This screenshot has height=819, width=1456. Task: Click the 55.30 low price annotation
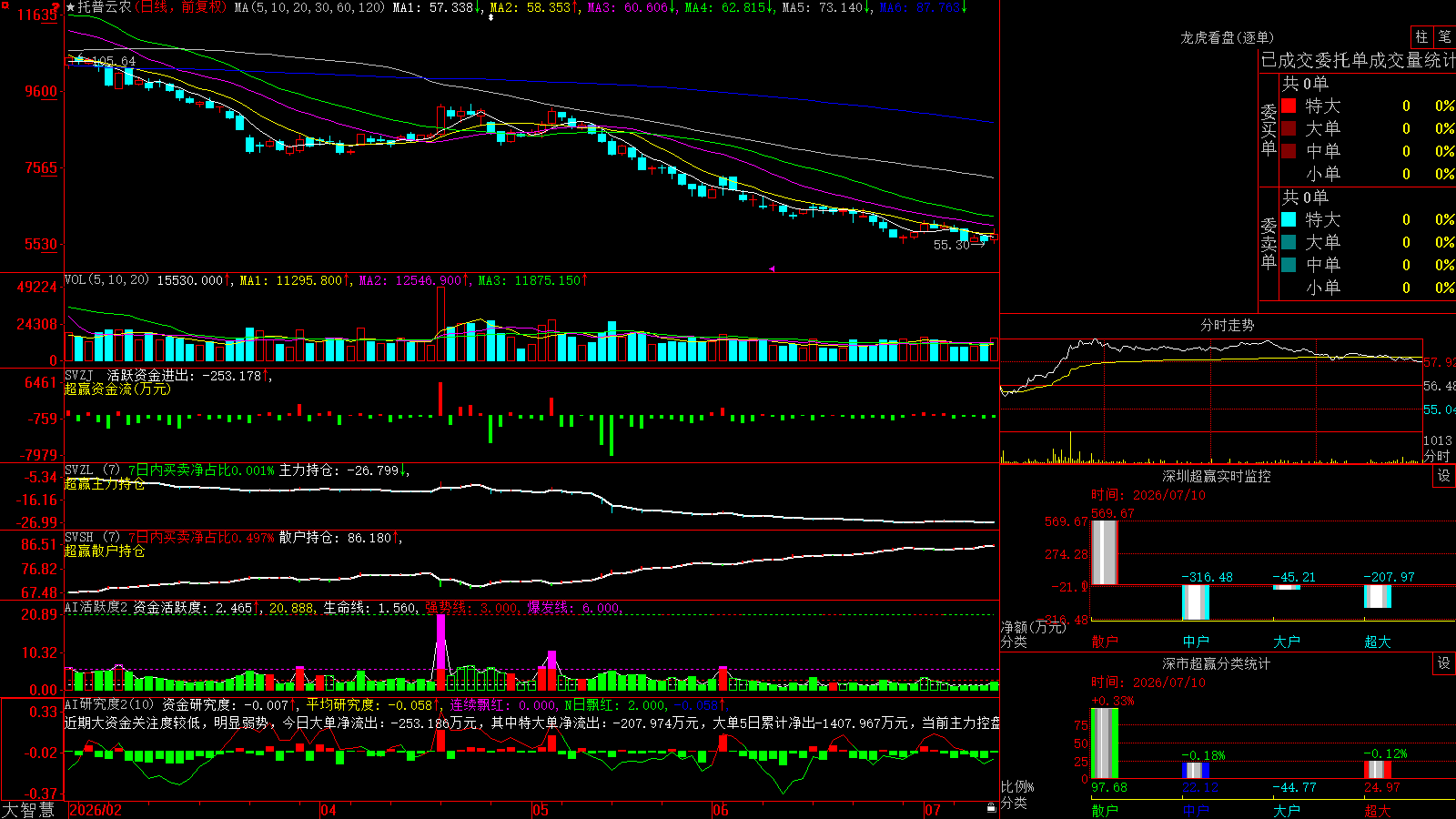(952, 245)
